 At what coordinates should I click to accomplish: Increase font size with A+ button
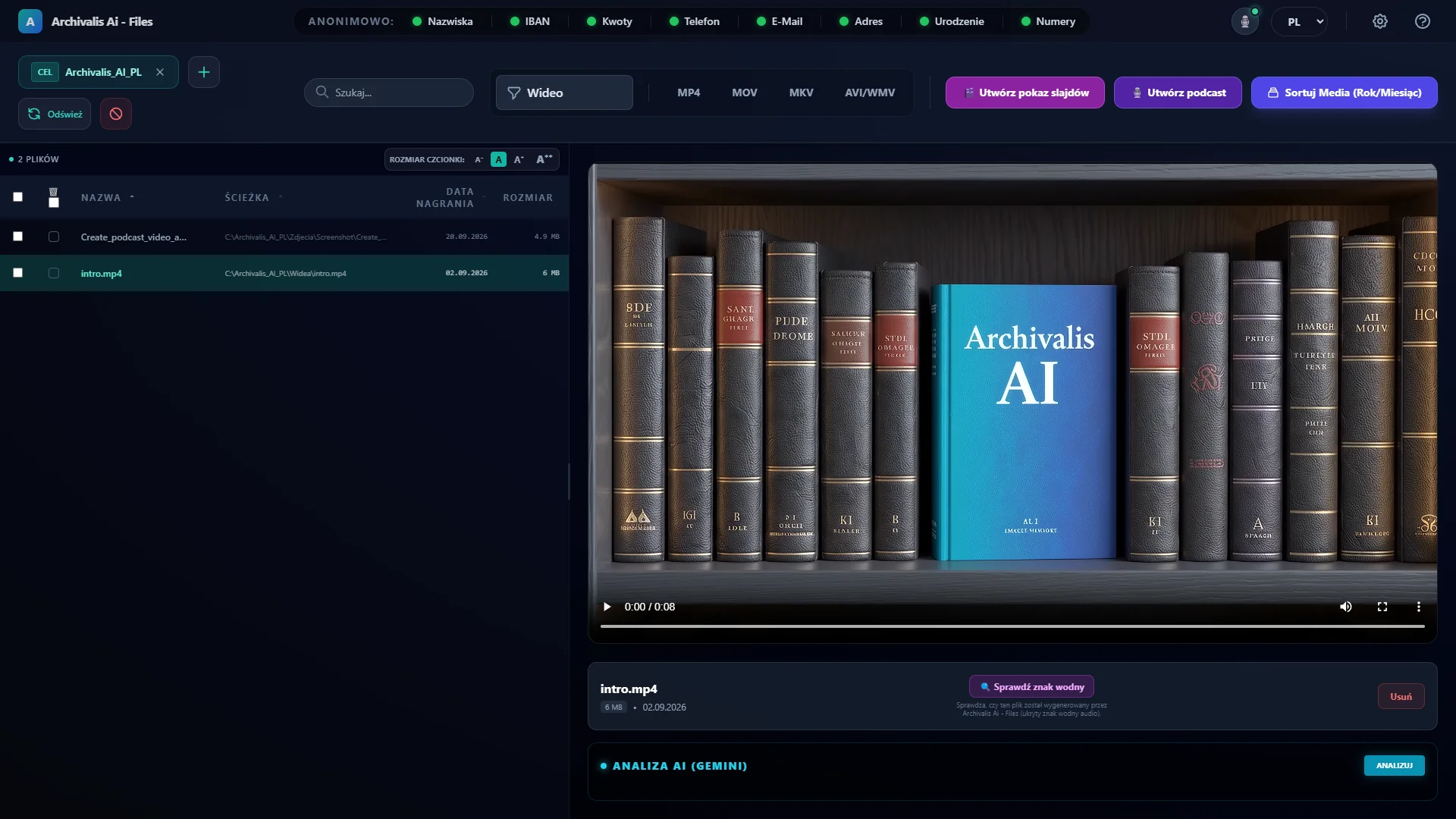tap(519, 159)
